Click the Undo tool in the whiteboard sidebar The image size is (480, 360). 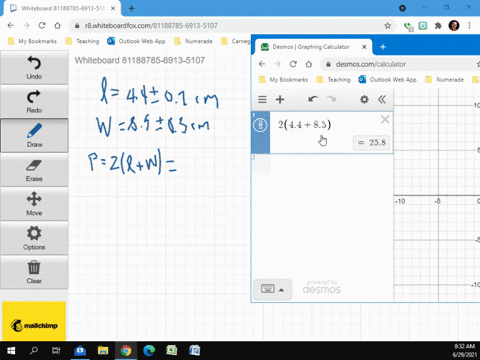[34, 68]
